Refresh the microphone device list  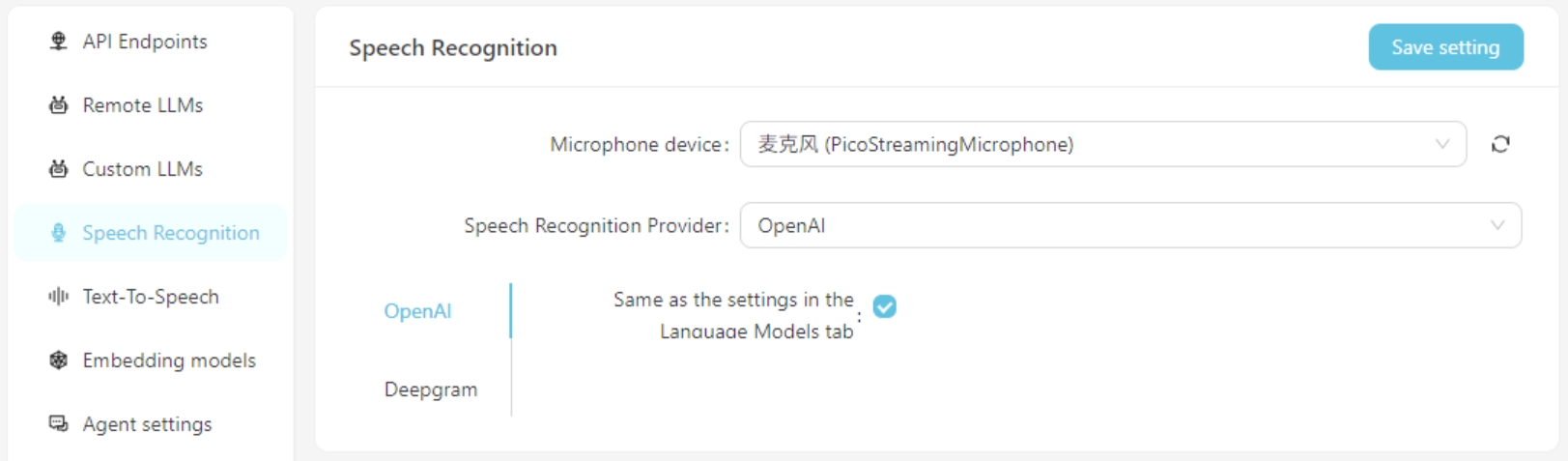[x=1499, y=144]
